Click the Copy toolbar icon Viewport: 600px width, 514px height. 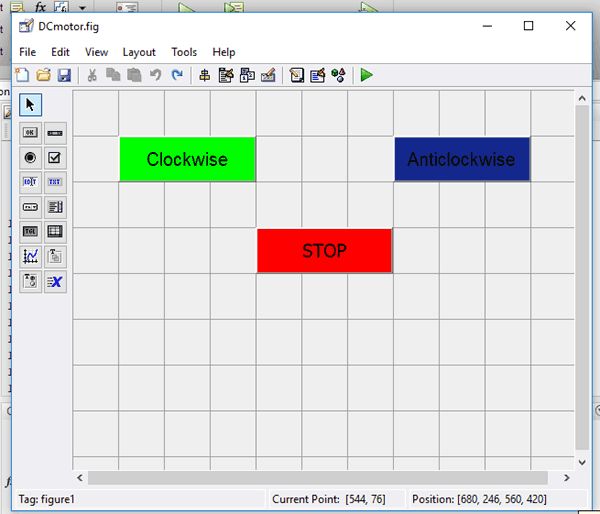(x=113, y=75)
